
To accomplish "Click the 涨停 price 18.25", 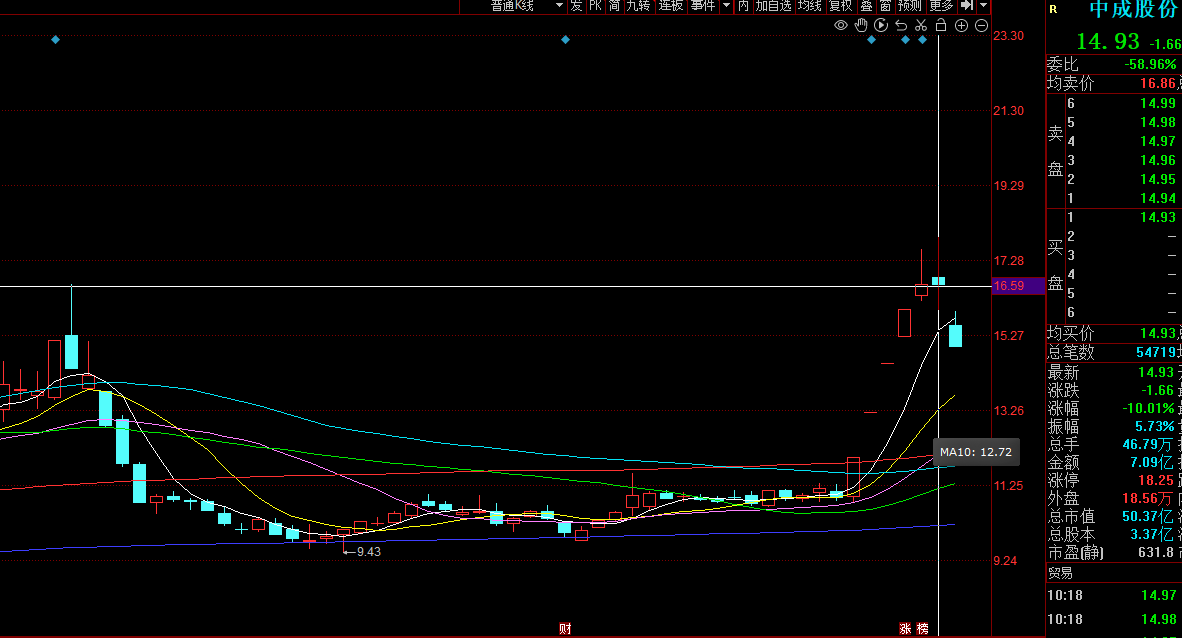I will (1156, 480).
